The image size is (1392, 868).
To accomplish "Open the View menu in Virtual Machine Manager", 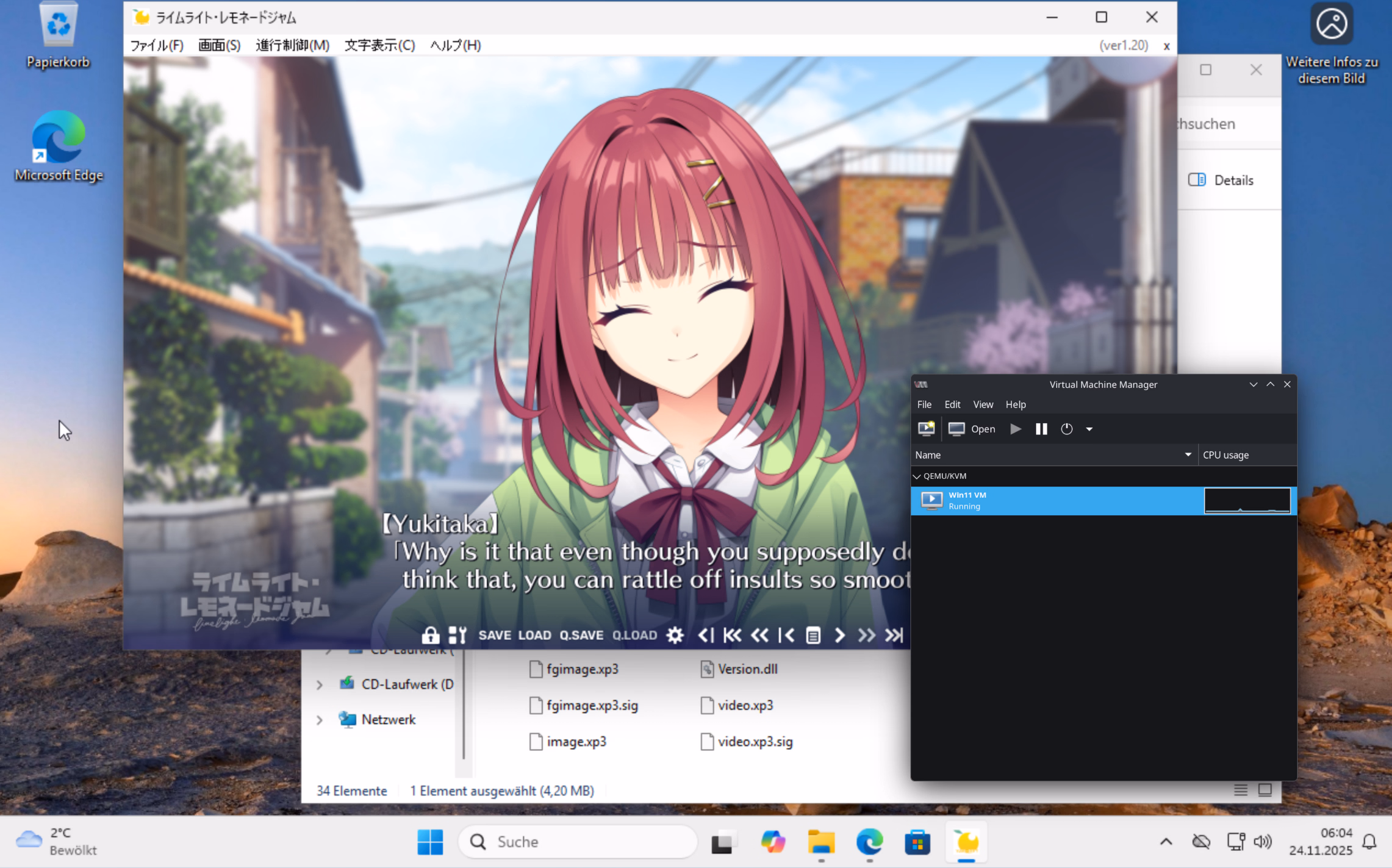I will [983, 404].
